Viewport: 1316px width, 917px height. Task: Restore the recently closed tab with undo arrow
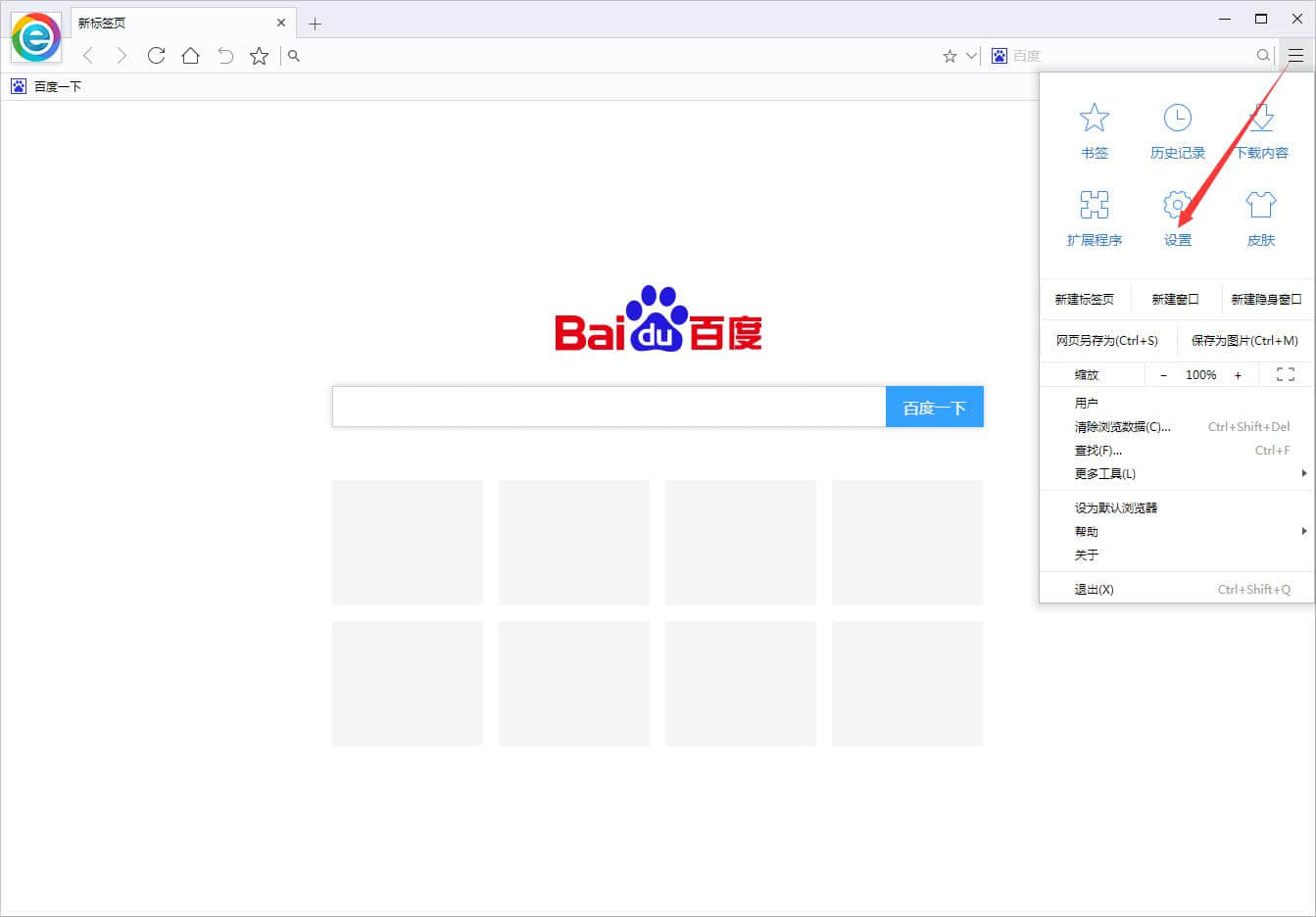coord(225,56)
